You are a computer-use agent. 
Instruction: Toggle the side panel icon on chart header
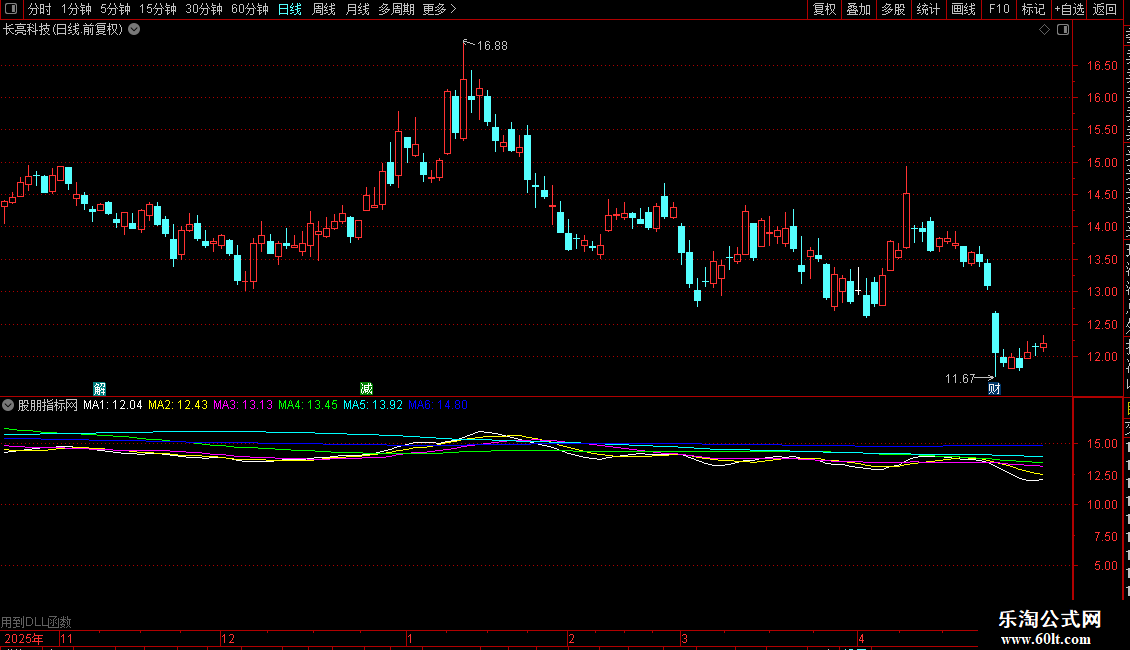point(1063,30)
